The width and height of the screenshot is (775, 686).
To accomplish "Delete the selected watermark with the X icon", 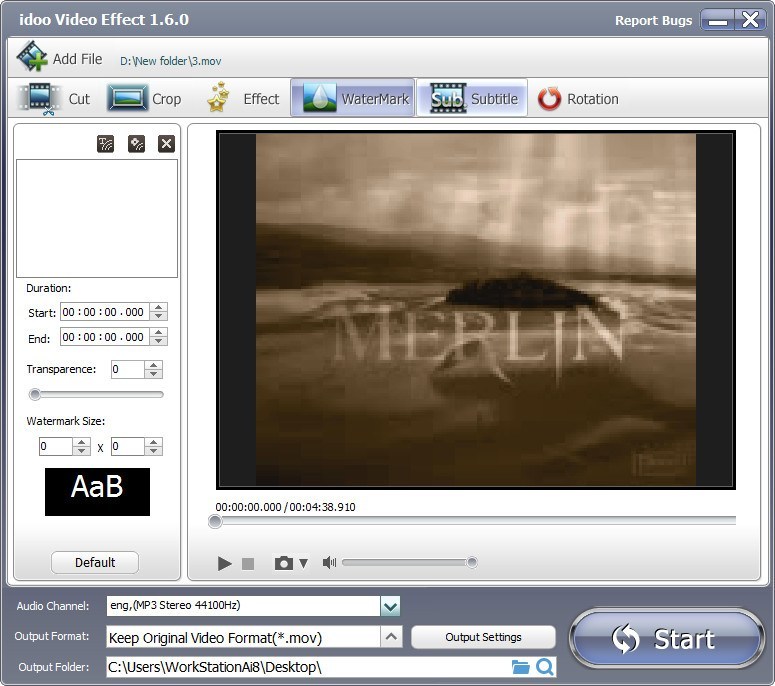I will (167, 144).
